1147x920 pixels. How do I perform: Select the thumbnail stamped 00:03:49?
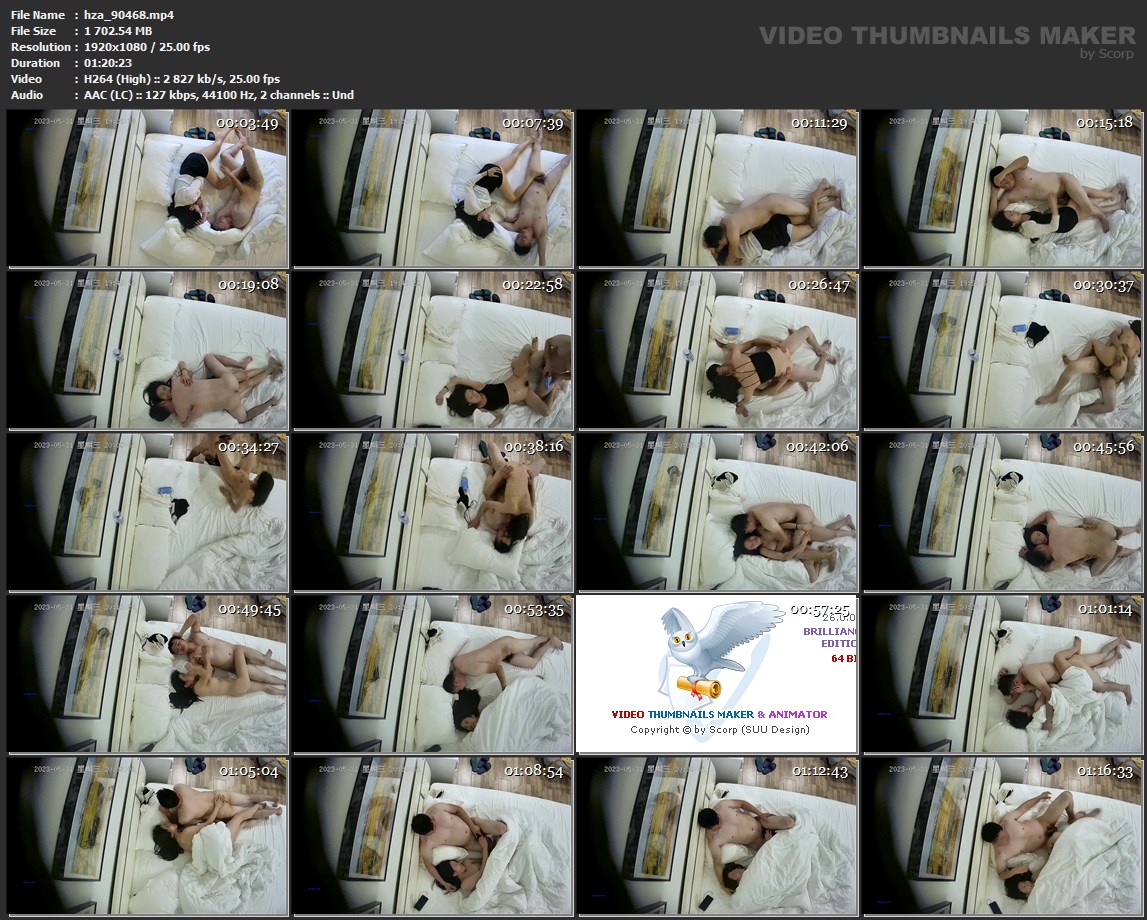coord(147,189)
